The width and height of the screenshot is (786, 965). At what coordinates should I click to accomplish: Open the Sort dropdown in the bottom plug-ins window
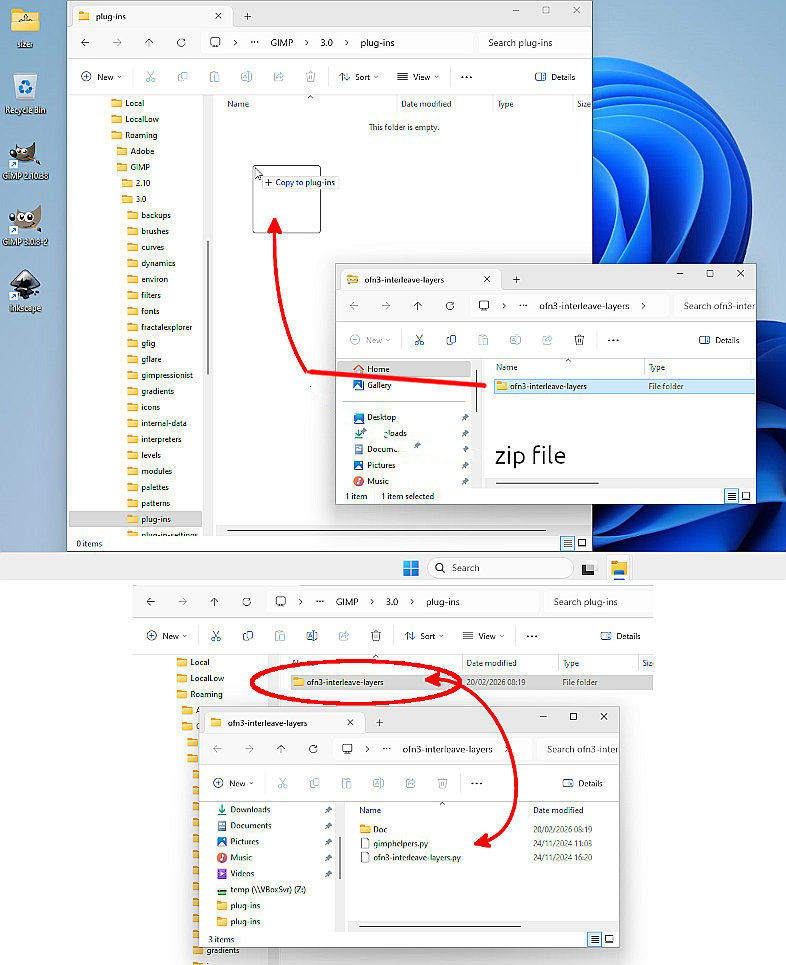click(424, 636)
